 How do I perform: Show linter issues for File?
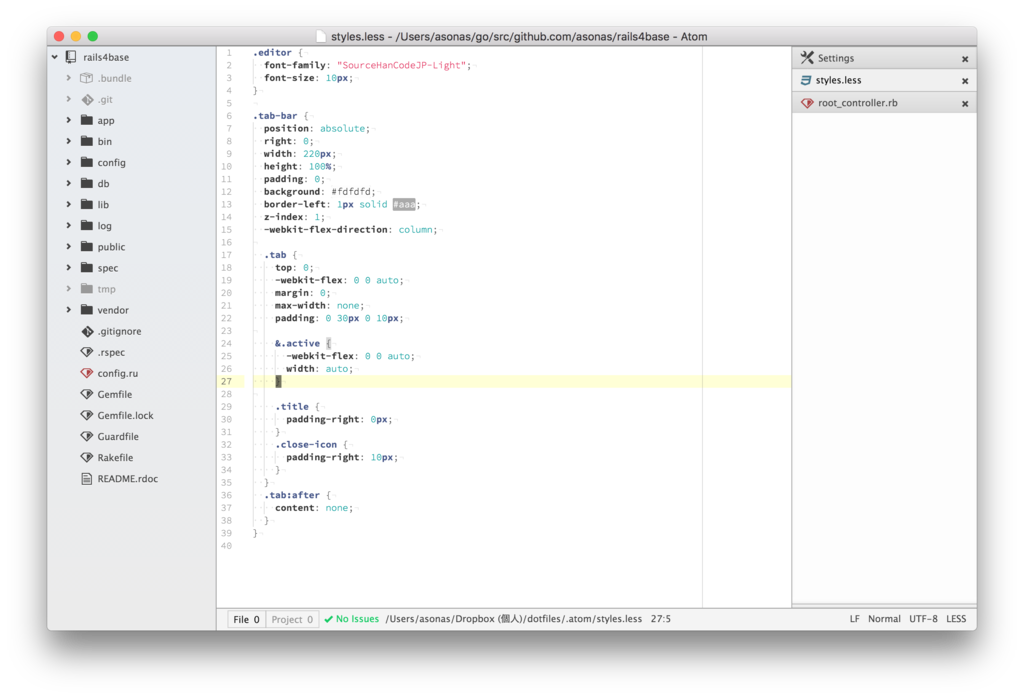(x=246, y=619)
